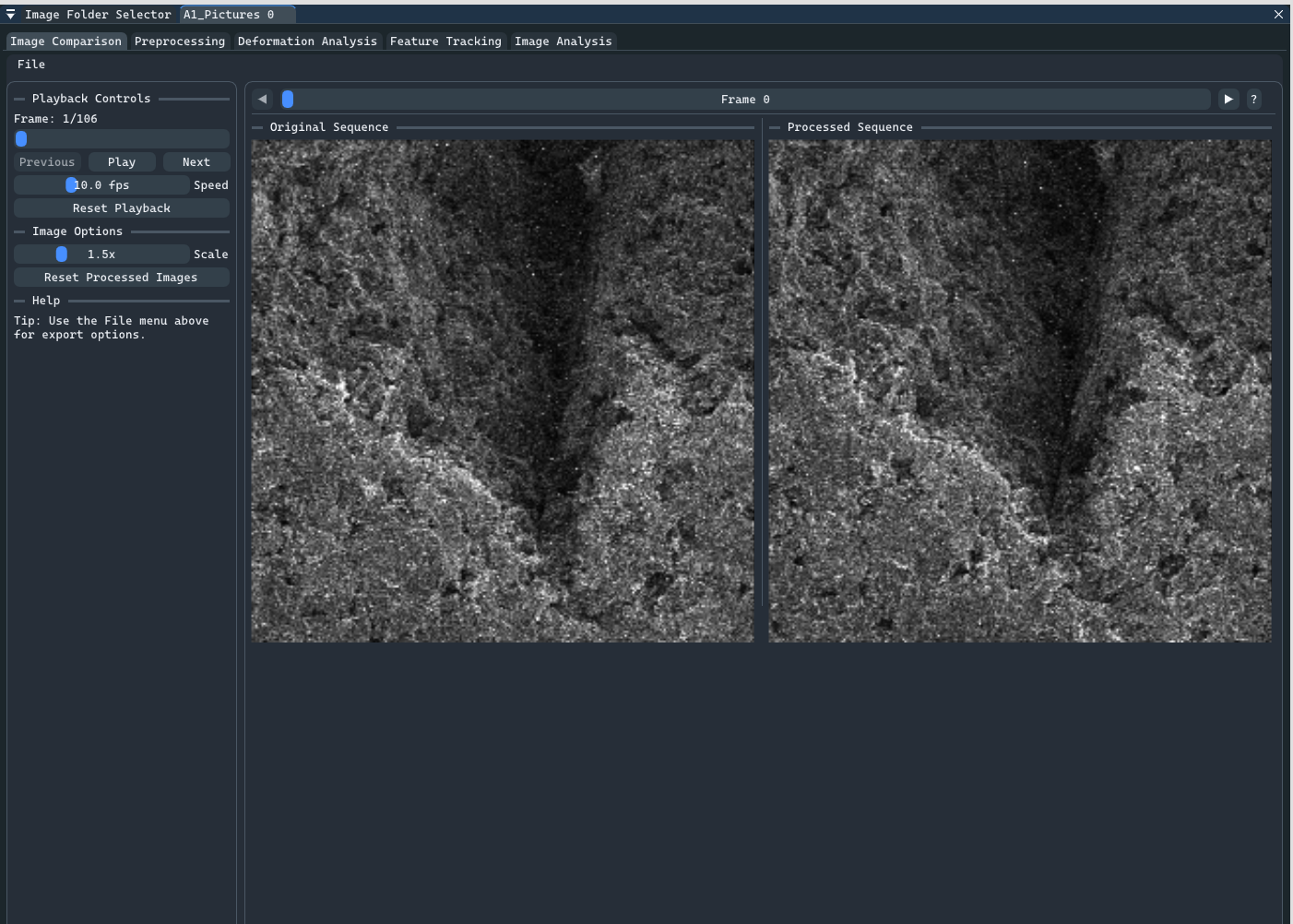Viewport: 1293px width, 924px height.
Task: Collapse the Playback Controls section
Action: [18, 98]
